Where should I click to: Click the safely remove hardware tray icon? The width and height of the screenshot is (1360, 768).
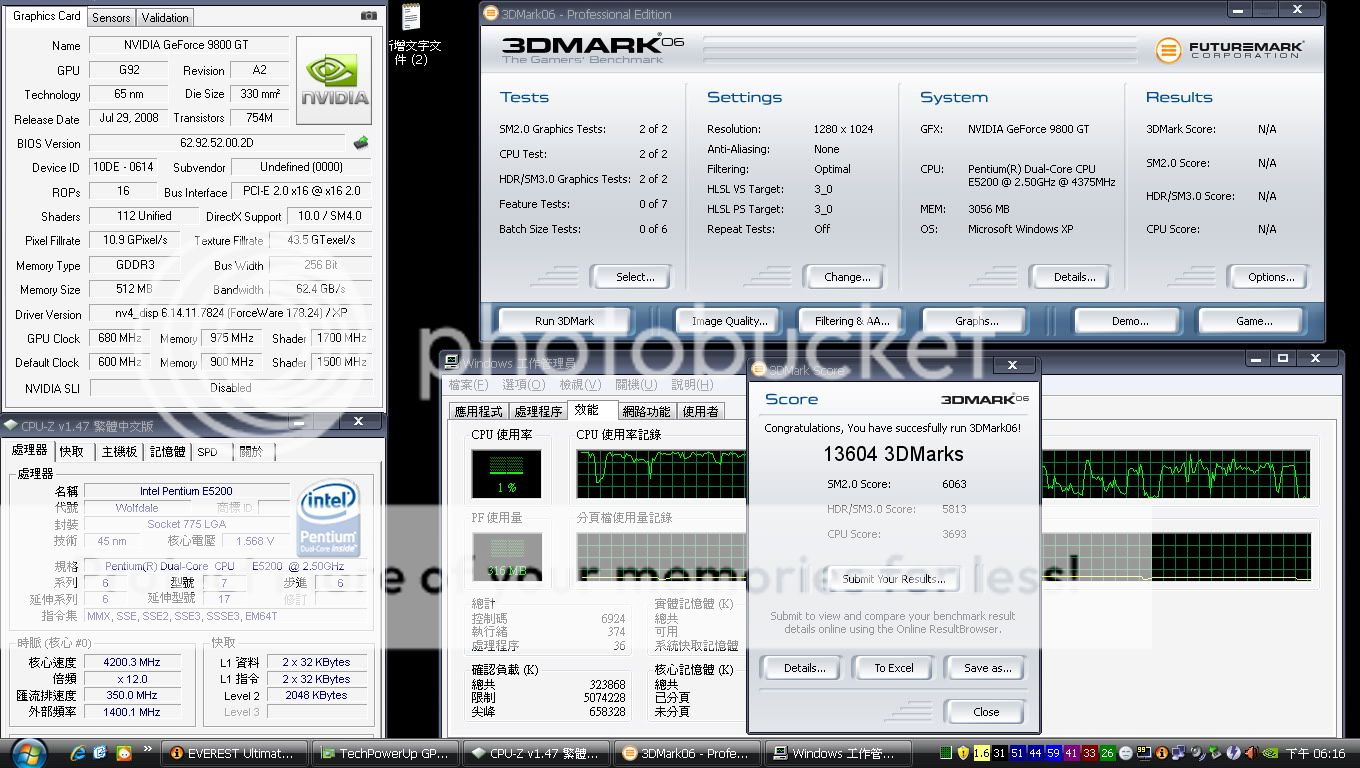[x=1215, y=753]
